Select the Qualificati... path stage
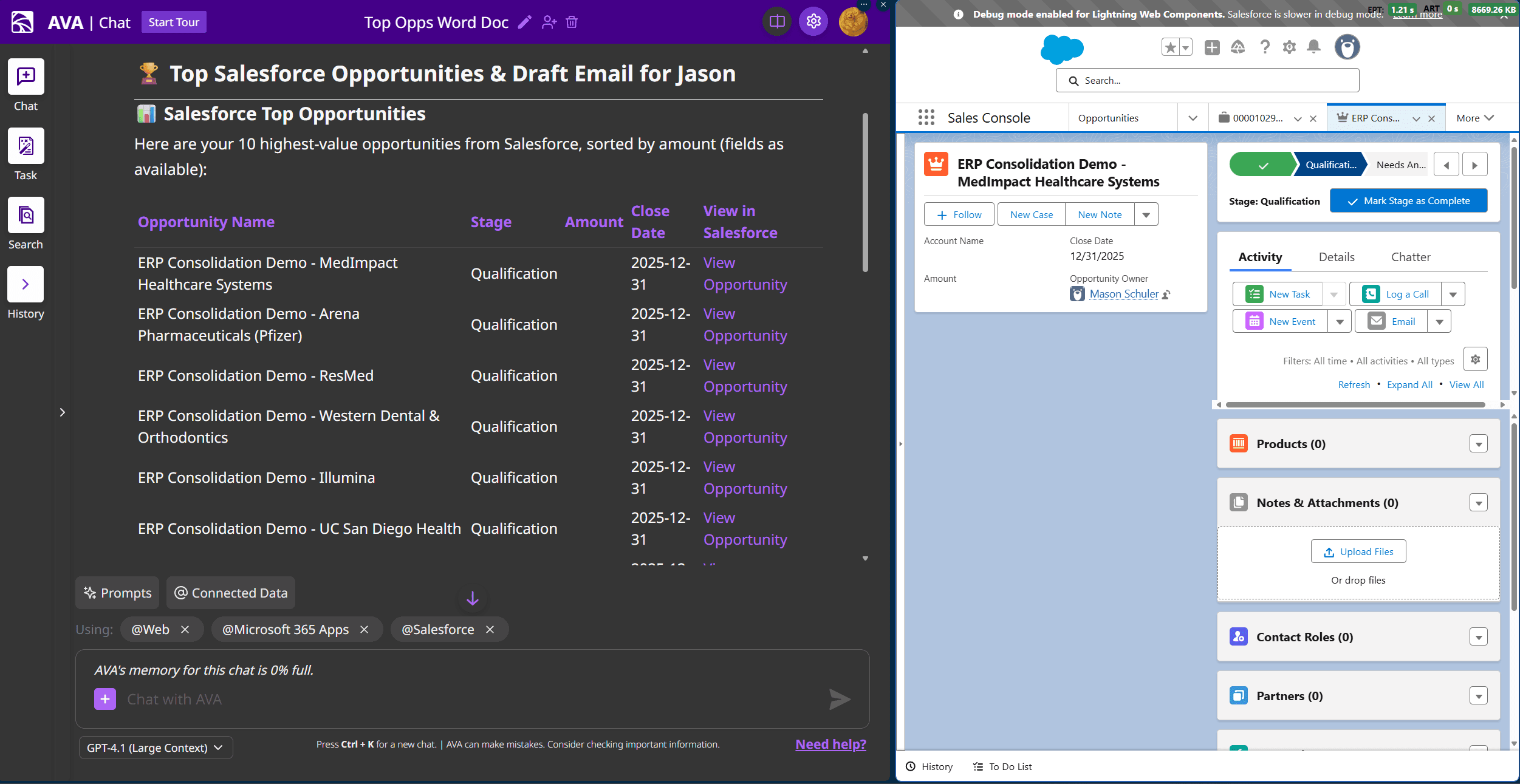 click(1330, 165)
